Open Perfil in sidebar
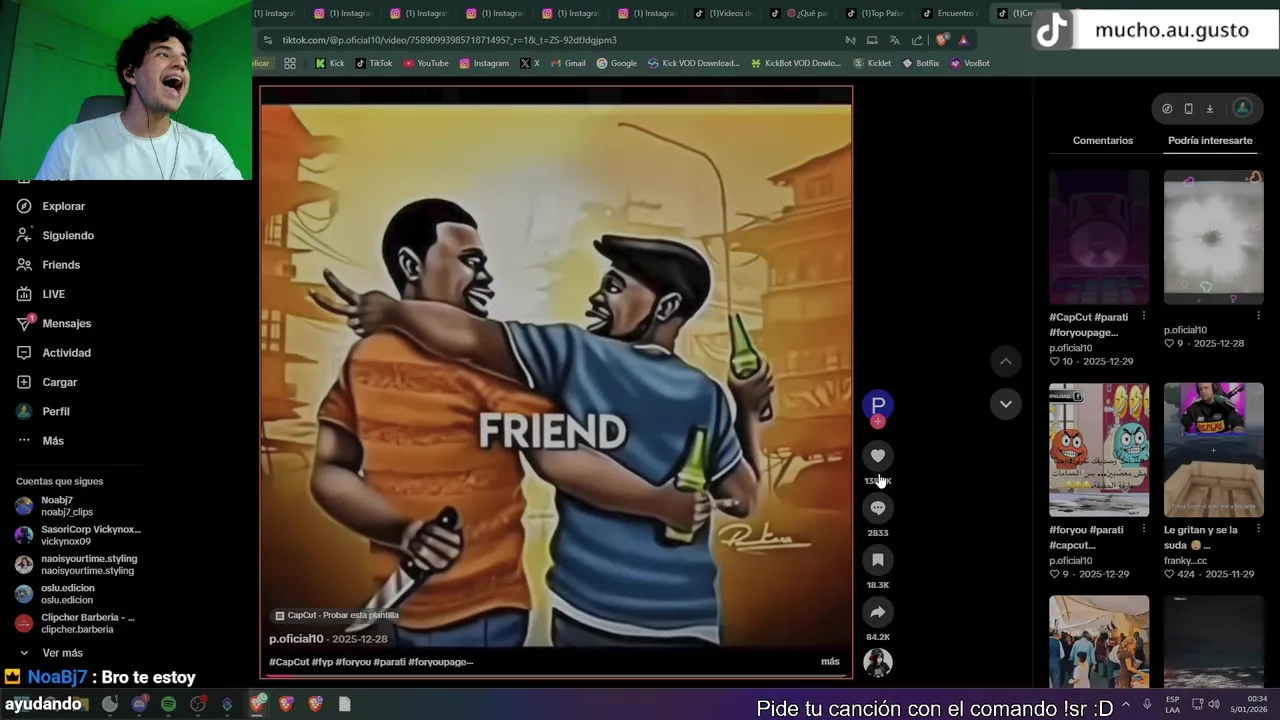This screenshot has height=720, width=1280. click(x=43, y=411)
